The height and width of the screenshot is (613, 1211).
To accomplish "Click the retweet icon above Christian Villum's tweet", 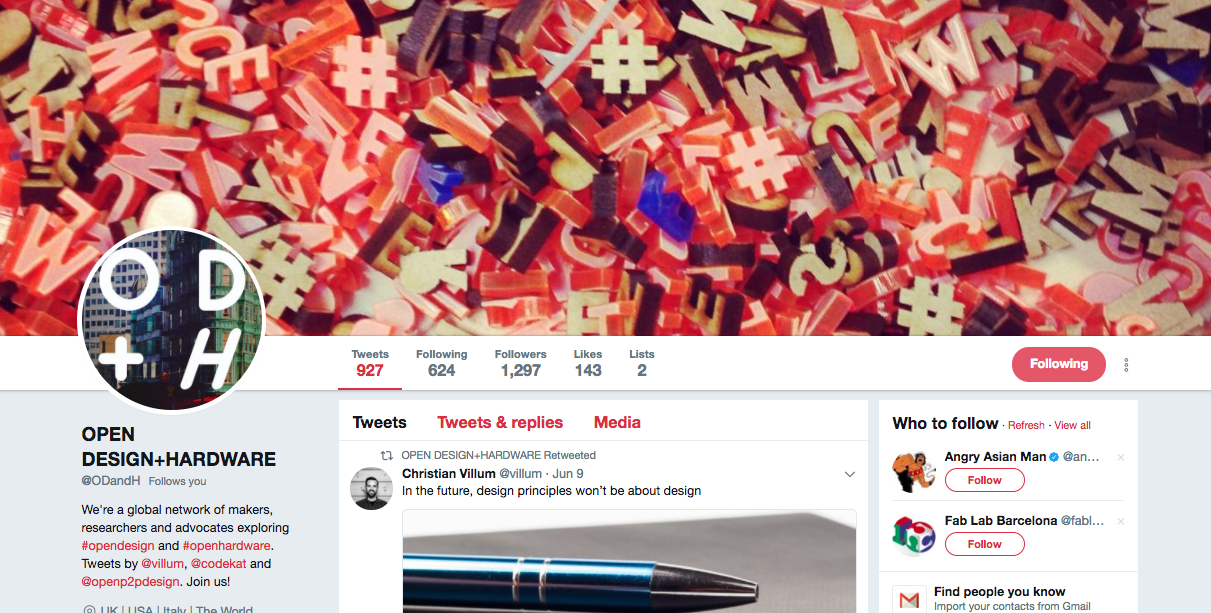I will [x=387, y=455].
